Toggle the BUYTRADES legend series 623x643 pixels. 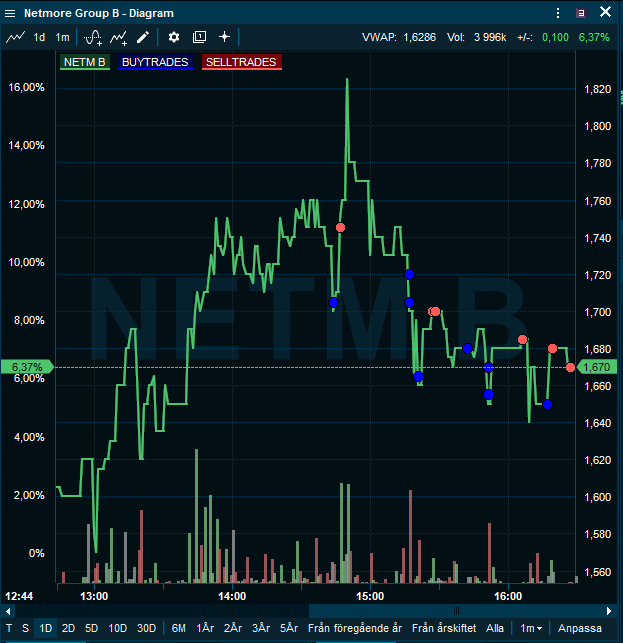click(x=155, y=62)
